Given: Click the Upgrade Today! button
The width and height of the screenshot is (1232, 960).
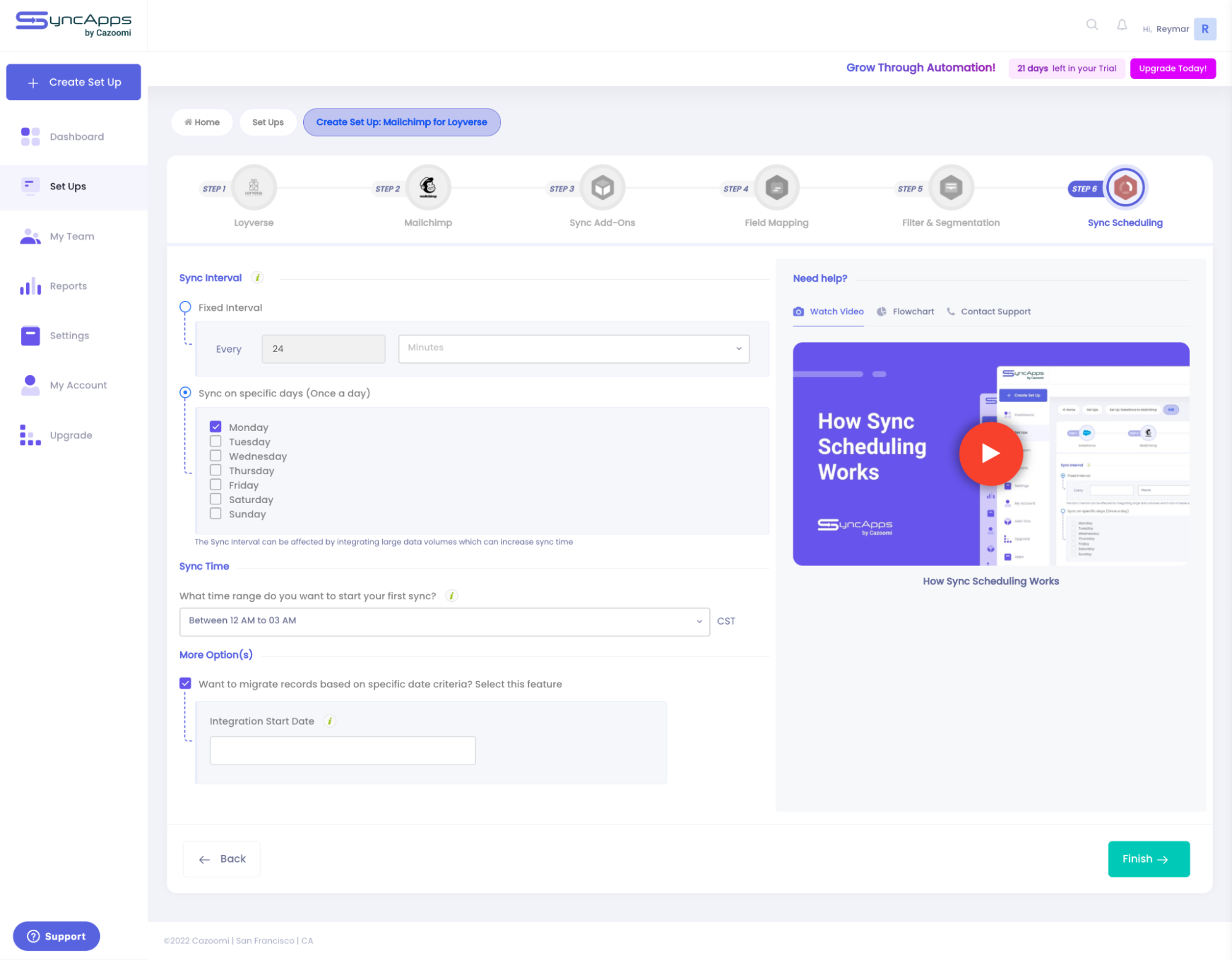Looking at the screenshot, I should pyautogui.click(x=1173, y=68).
